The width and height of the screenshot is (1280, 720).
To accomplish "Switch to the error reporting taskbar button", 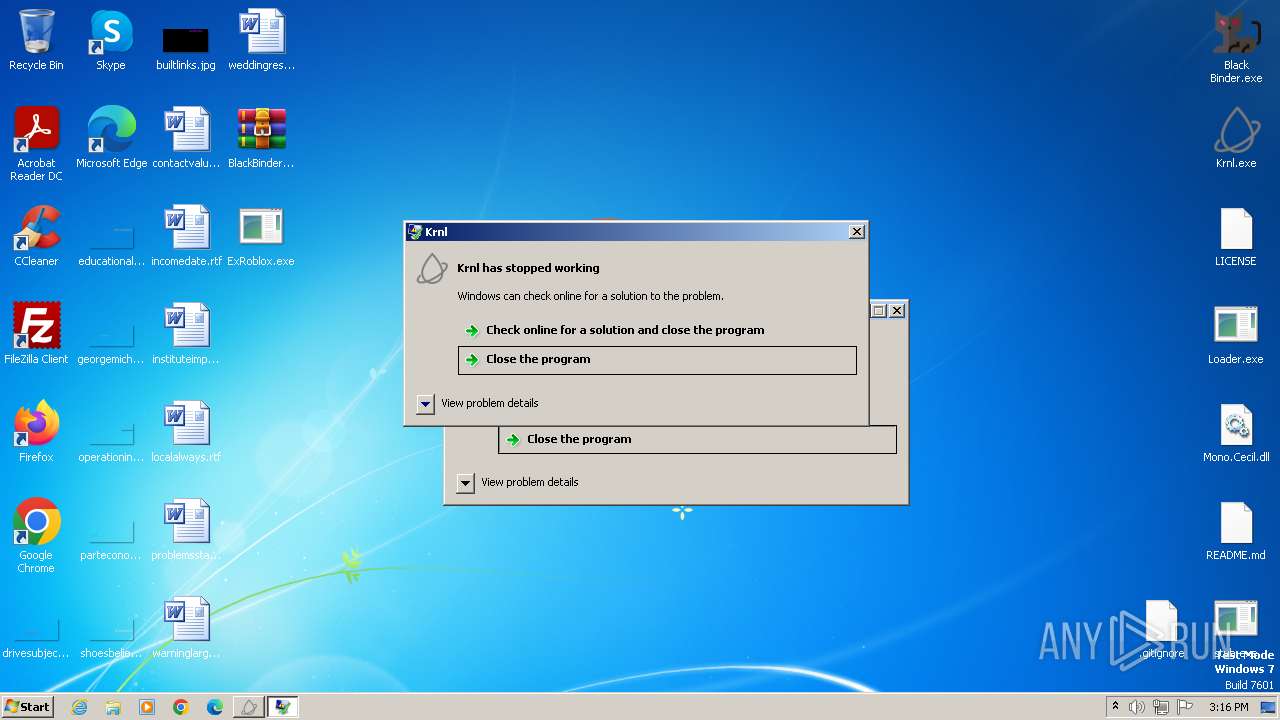I will 283,707.
